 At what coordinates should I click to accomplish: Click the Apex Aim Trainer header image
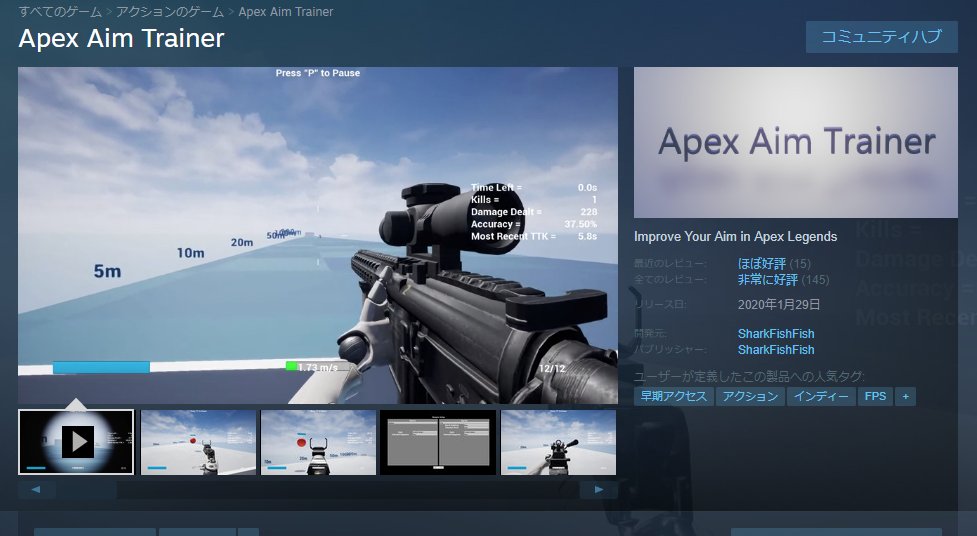[x=796, y=142]
